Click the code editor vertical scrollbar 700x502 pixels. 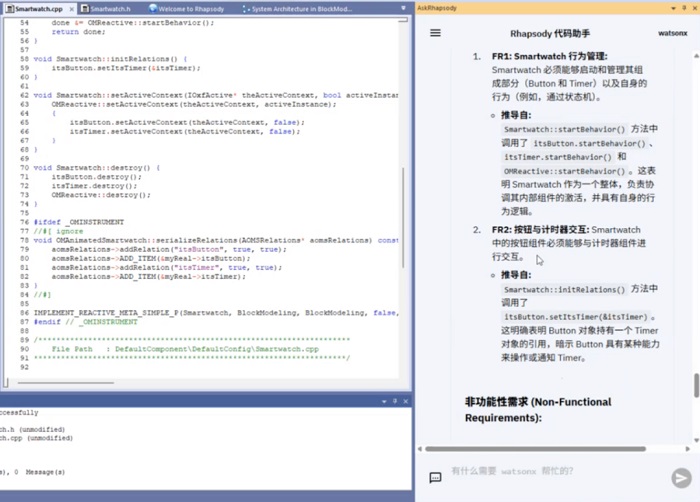point(403,218)
